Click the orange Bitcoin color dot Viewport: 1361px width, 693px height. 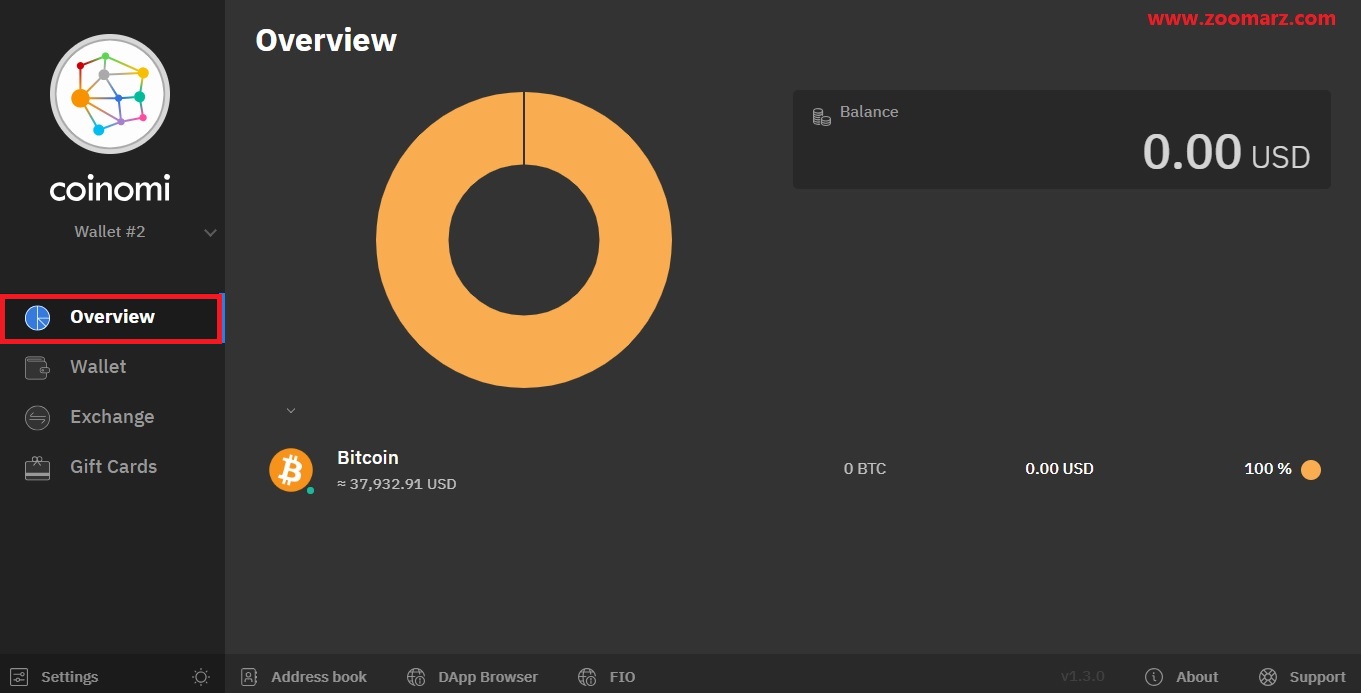1311,470
